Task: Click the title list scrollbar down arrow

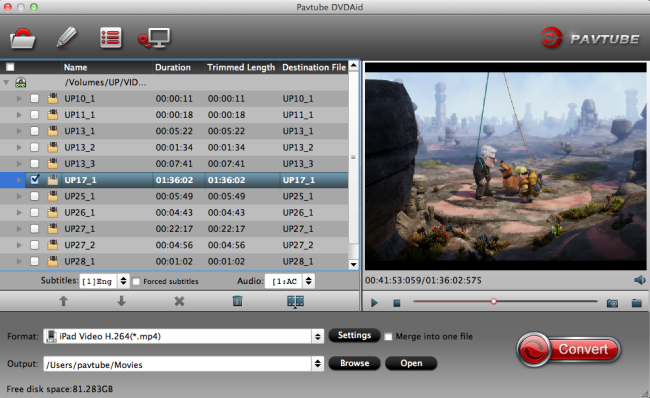Action: (354, 264)
